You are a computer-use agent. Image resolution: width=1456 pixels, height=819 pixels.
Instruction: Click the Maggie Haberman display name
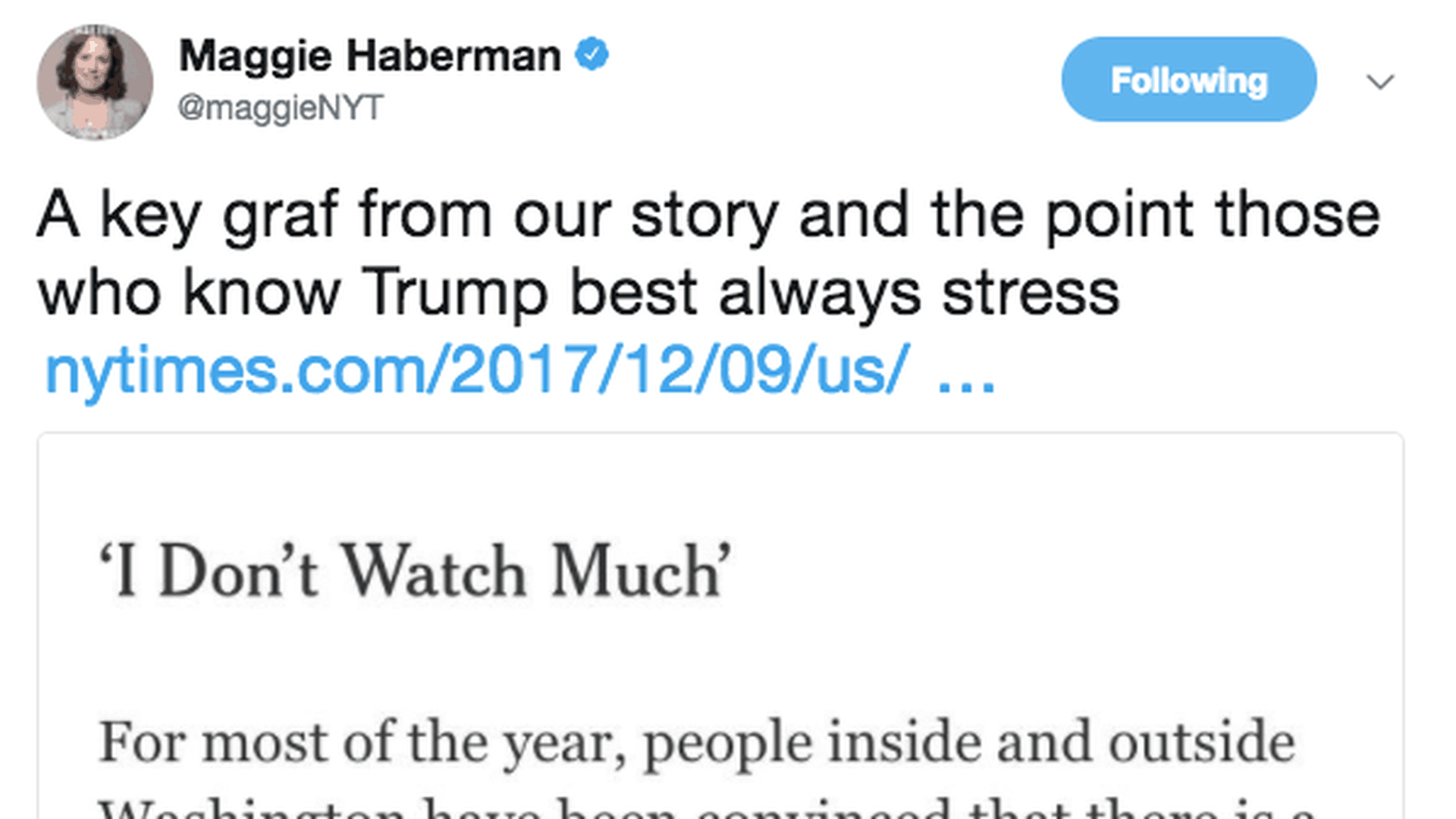(369, 56)
